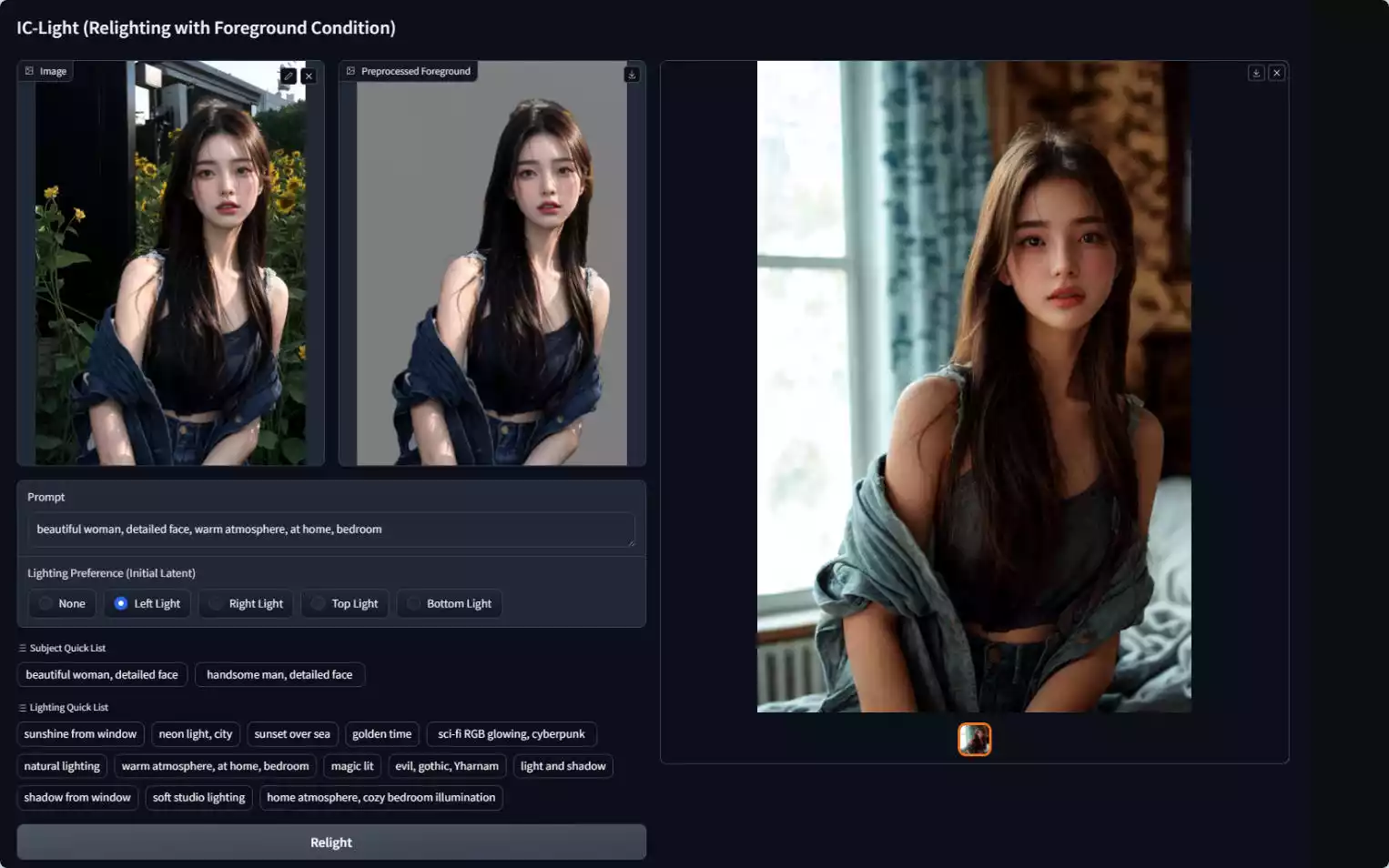The width and height of the screenshot is (1389, 868).
Task: Choose 'sunshine from window' lighting preset
Action: click(80, 734)
